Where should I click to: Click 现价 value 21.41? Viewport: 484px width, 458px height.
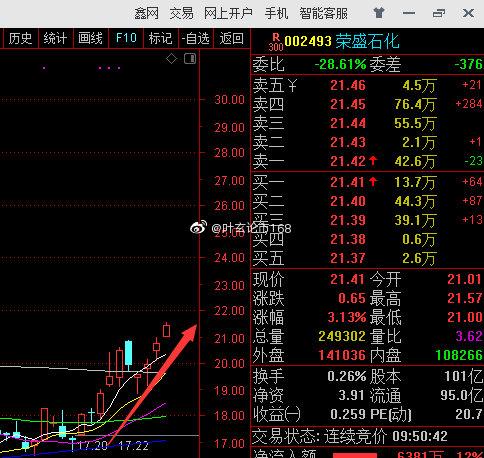pos(348,279)
